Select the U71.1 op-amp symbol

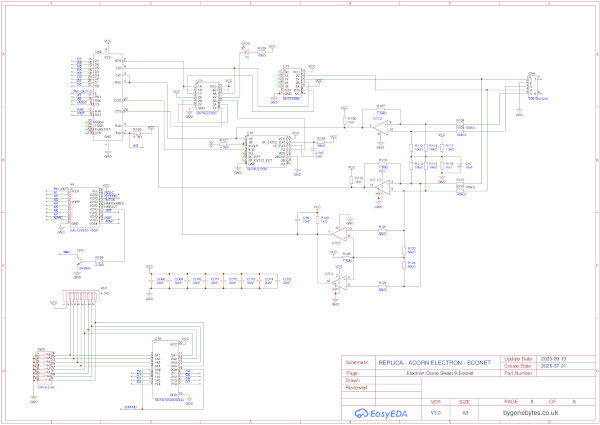(379, 187)
